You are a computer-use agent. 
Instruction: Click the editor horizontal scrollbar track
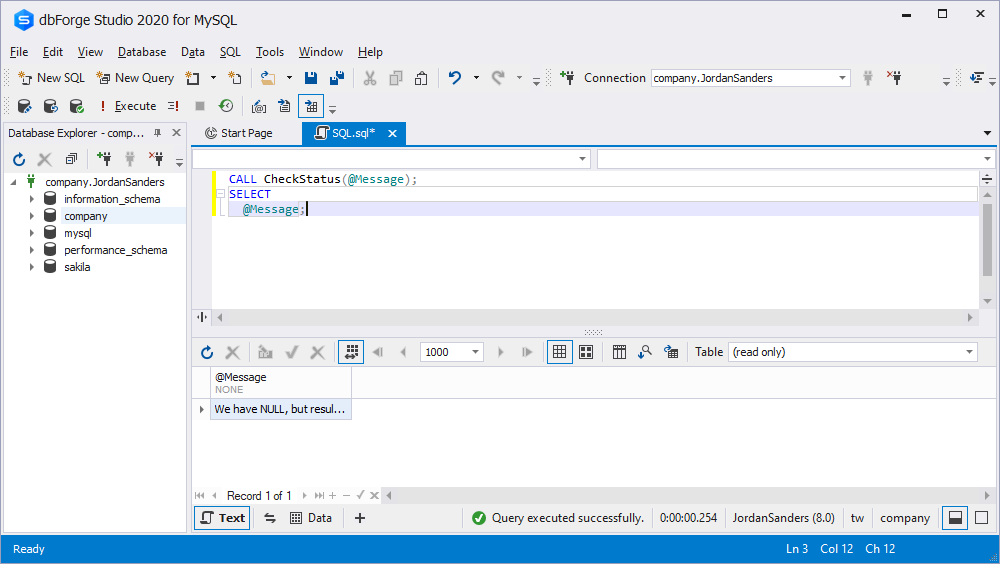[x=594, y=317]
